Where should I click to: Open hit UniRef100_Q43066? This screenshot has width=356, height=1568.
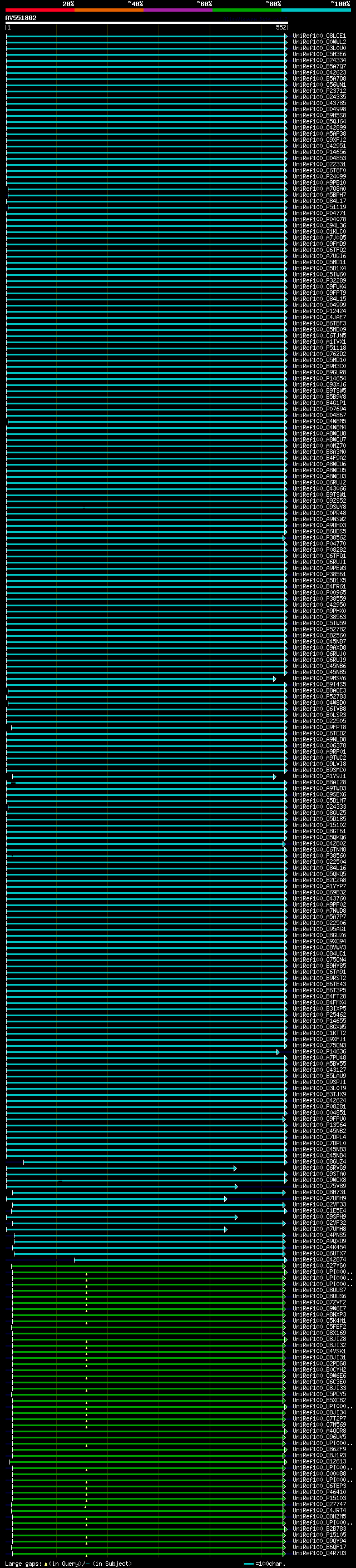[319, 489]
